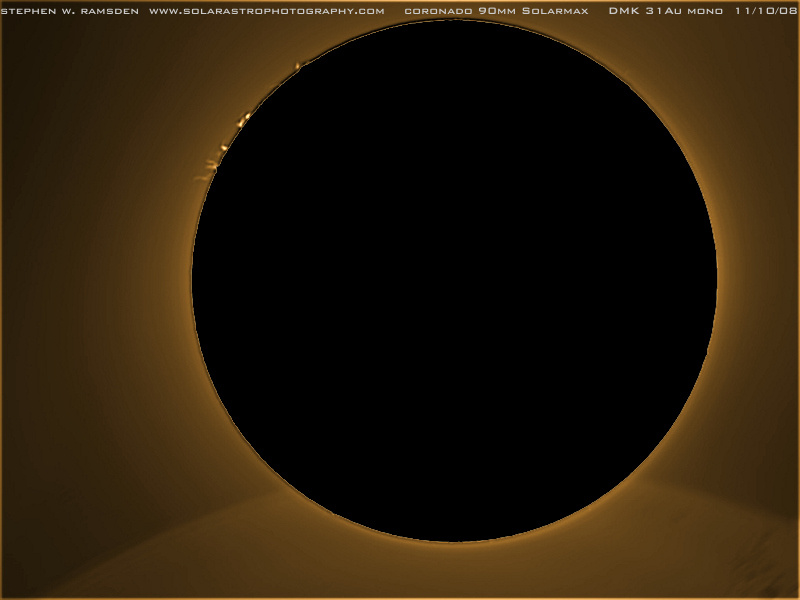Click the www.solarastrophotography.com caption text
Screen dimensions: 800x600
coord(267,11)
